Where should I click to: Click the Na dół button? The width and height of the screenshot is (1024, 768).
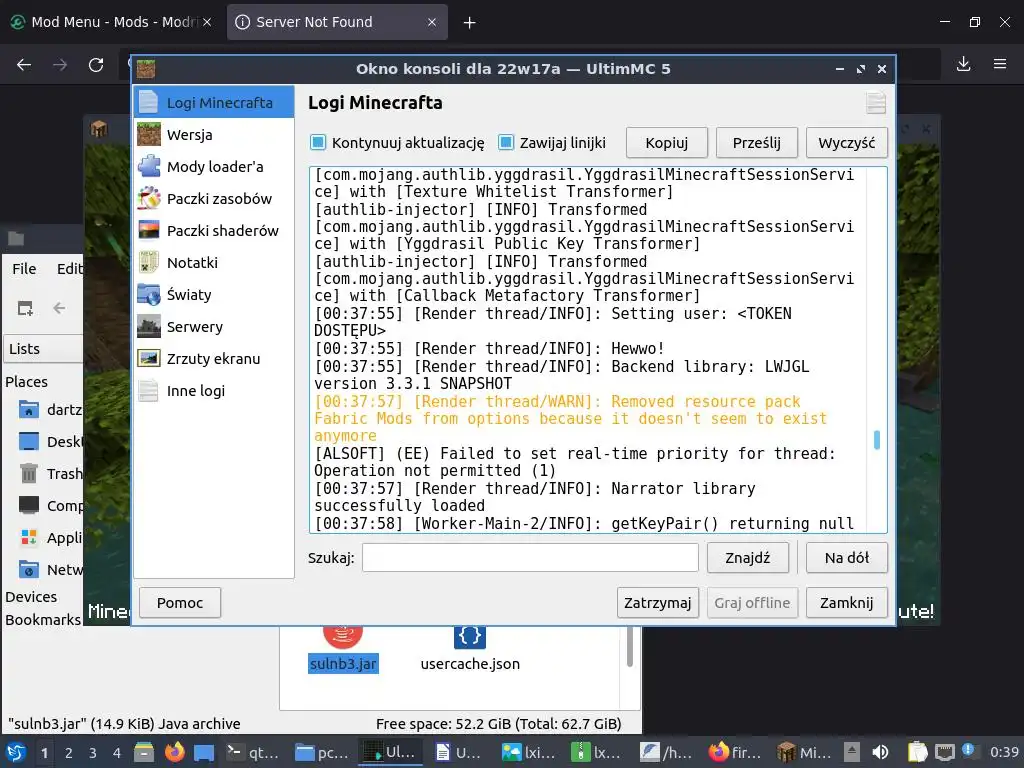[846, 558]
